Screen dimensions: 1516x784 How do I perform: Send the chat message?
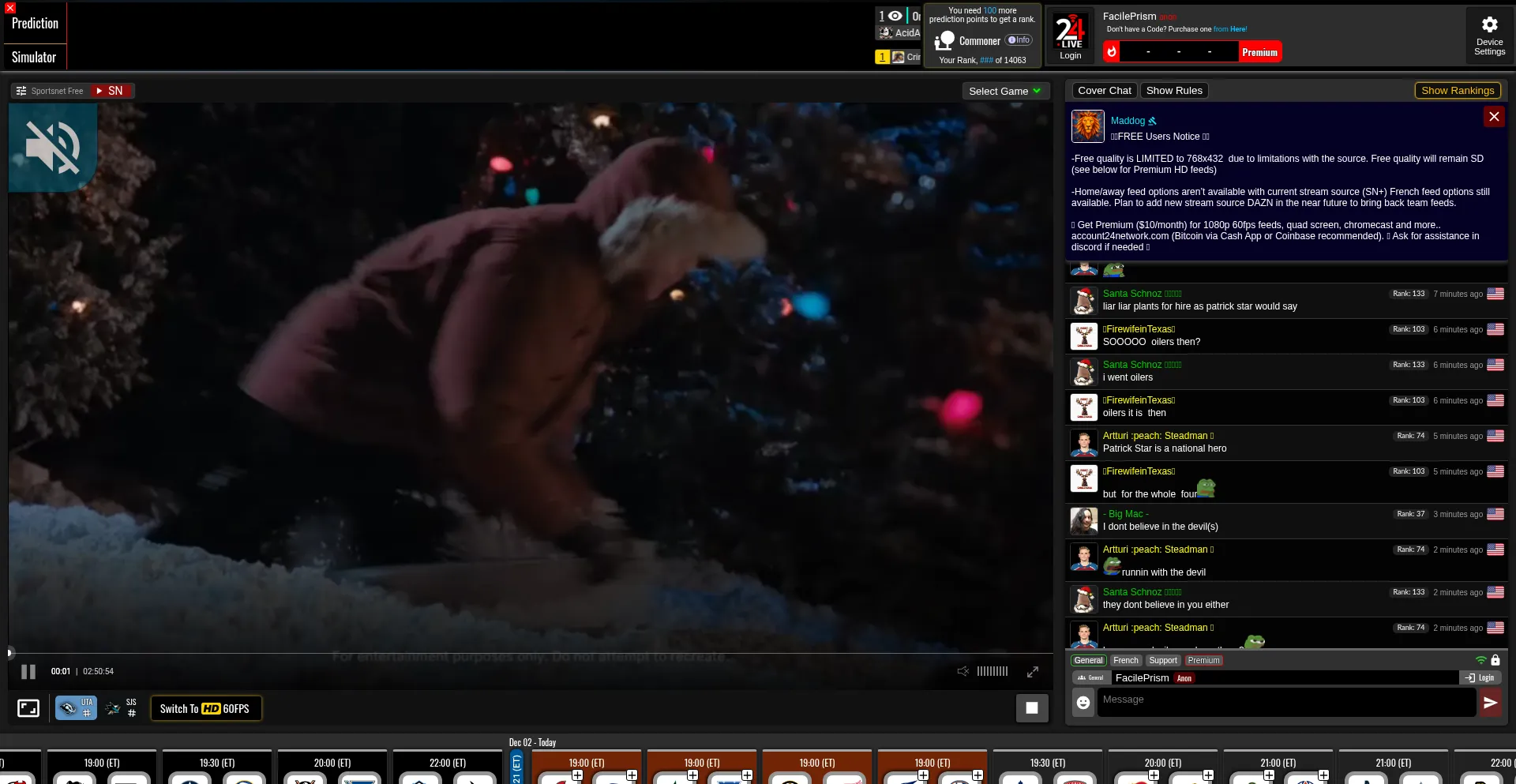(x=1491, y=703)
